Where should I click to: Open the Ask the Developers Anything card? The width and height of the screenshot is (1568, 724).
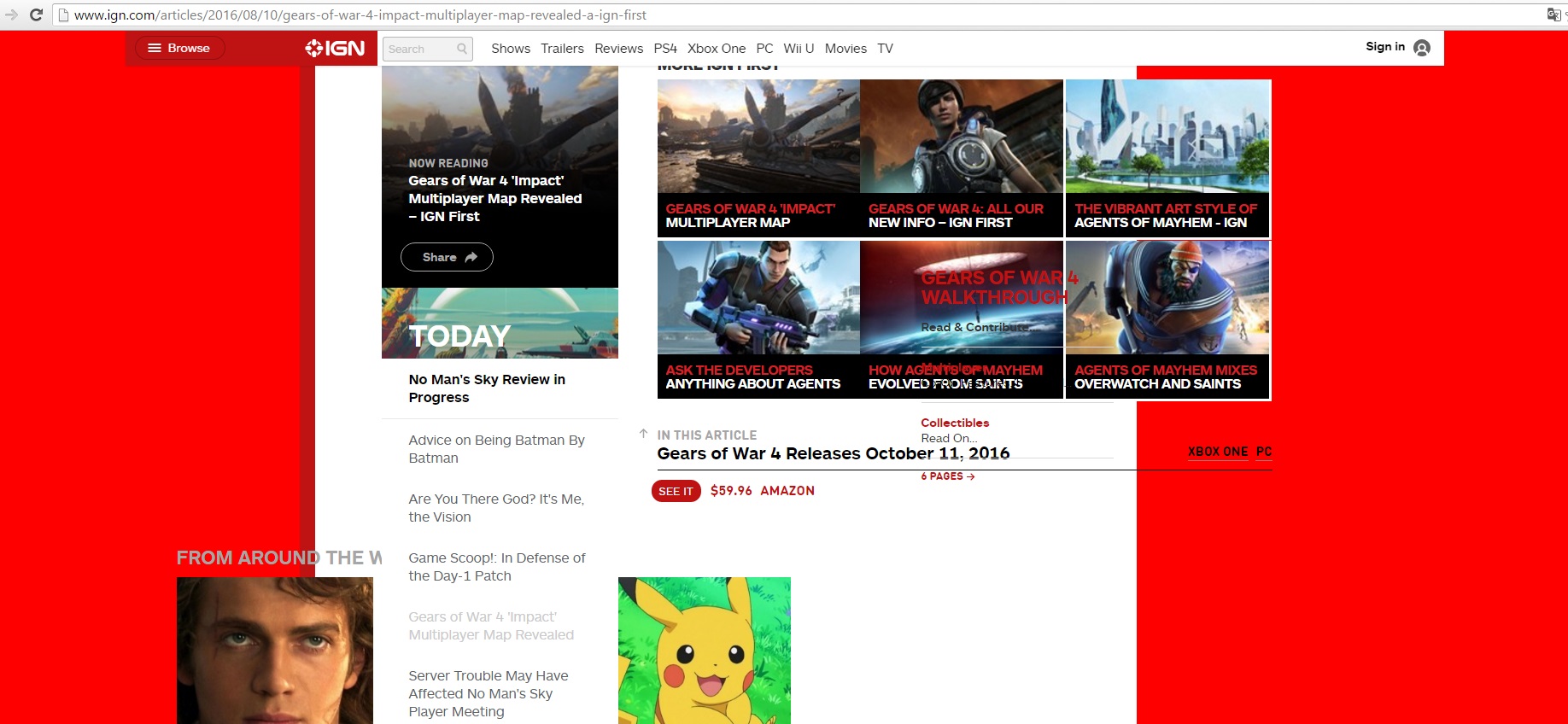(758, 319)
